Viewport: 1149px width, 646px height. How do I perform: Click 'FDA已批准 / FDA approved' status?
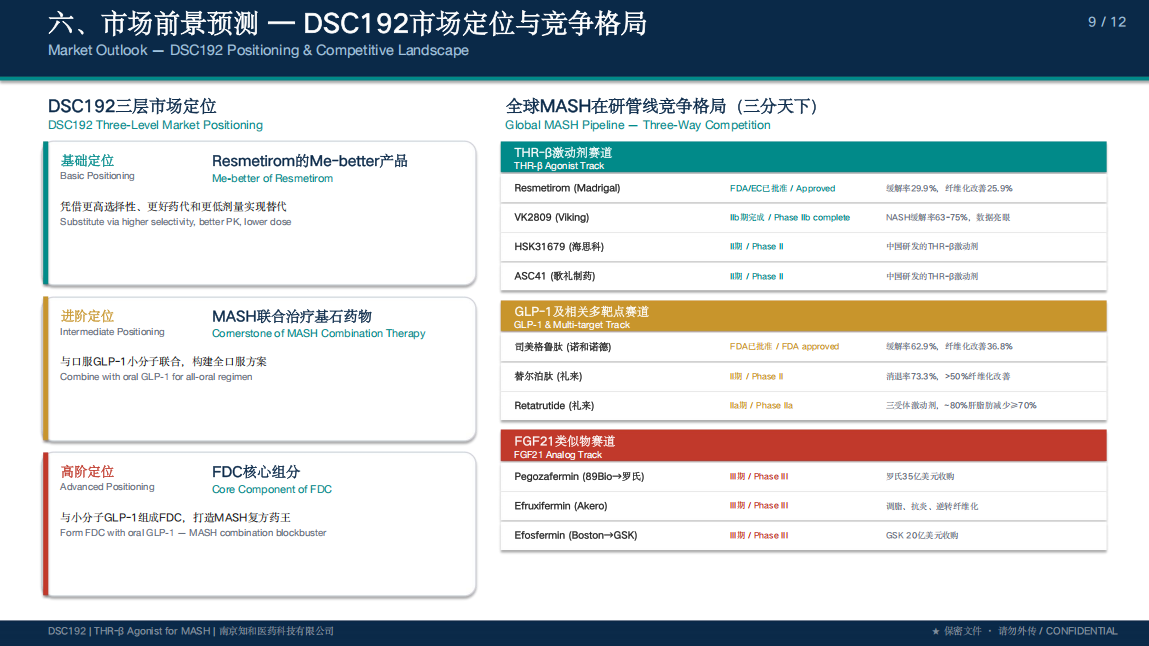[784, 346]
